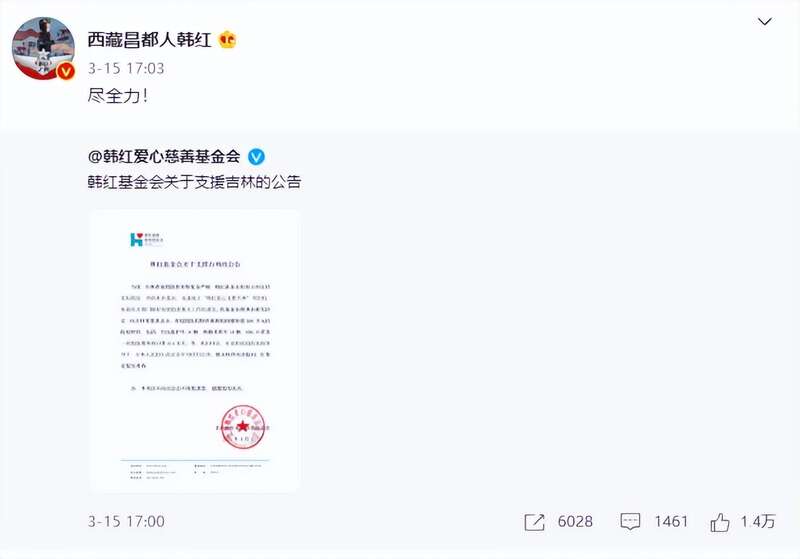This screenshot has height=559, width=800.
Task: Open the post options chevron menu
Action: (x=764, y=21)
